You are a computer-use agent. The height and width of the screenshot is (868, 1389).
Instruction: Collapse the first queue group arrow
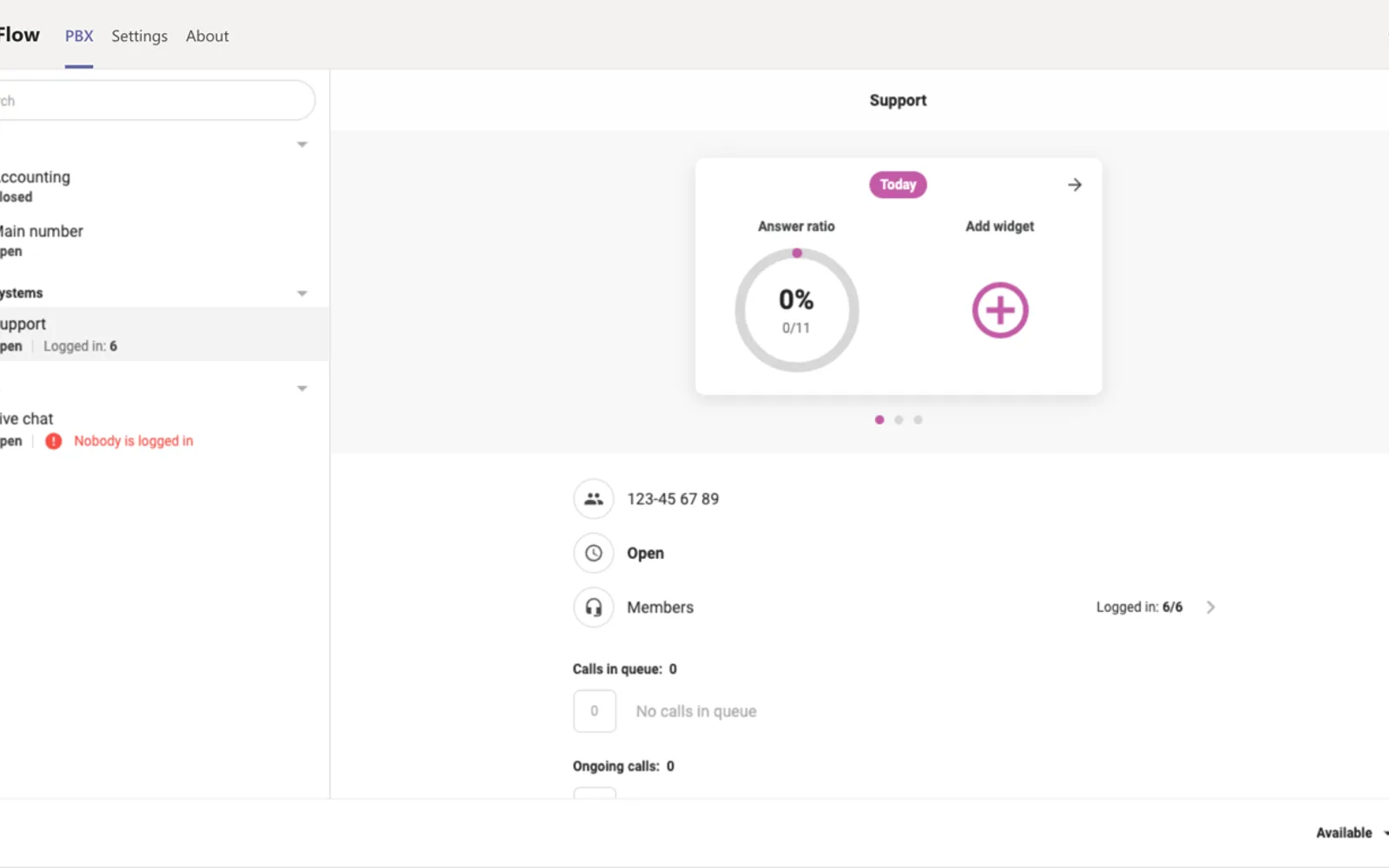(x=302, y=144)
